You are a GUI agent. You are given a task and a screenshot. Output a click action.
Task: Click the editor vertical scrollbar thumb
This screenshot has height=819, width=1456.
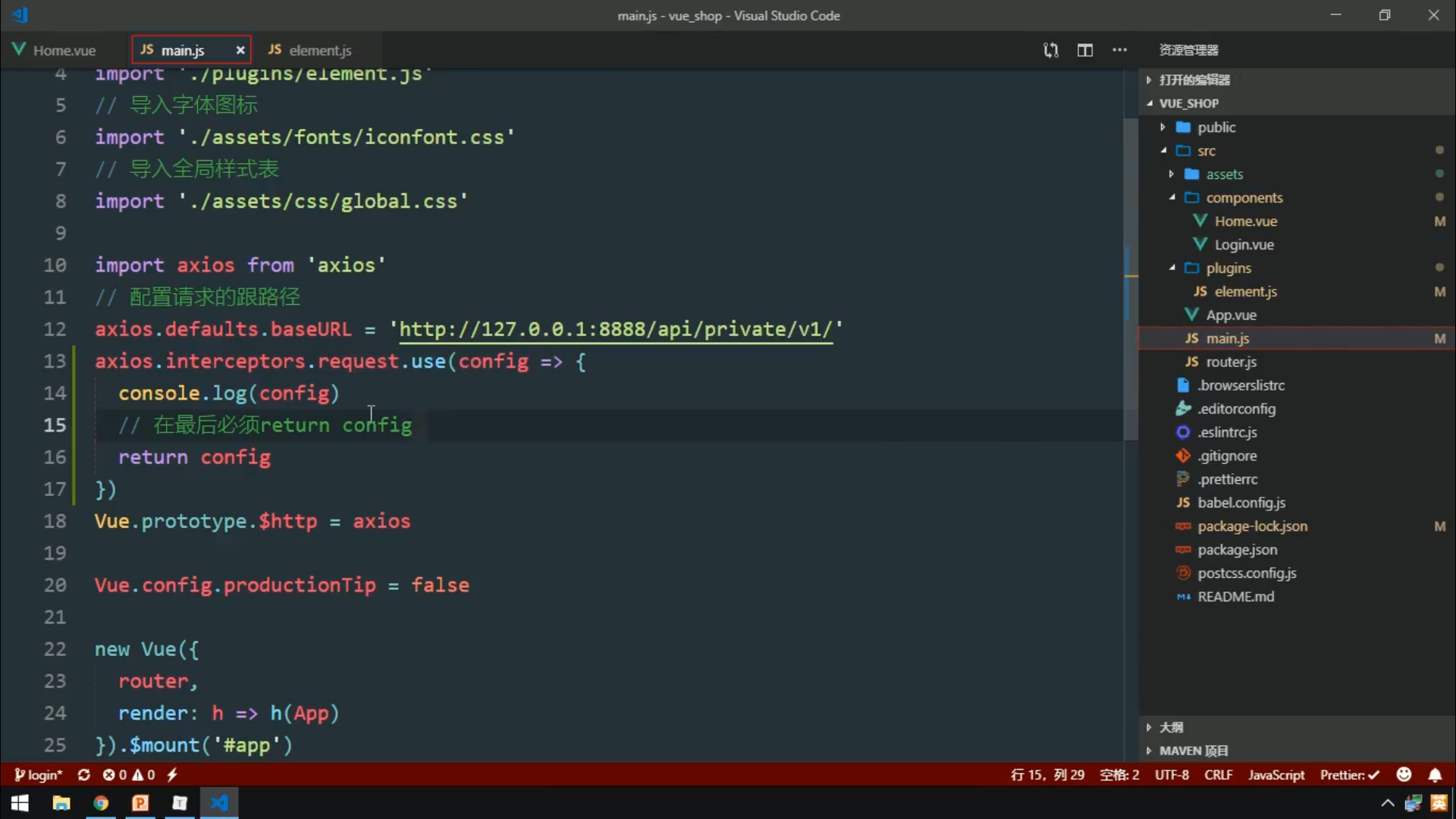tap(1131, 279)
